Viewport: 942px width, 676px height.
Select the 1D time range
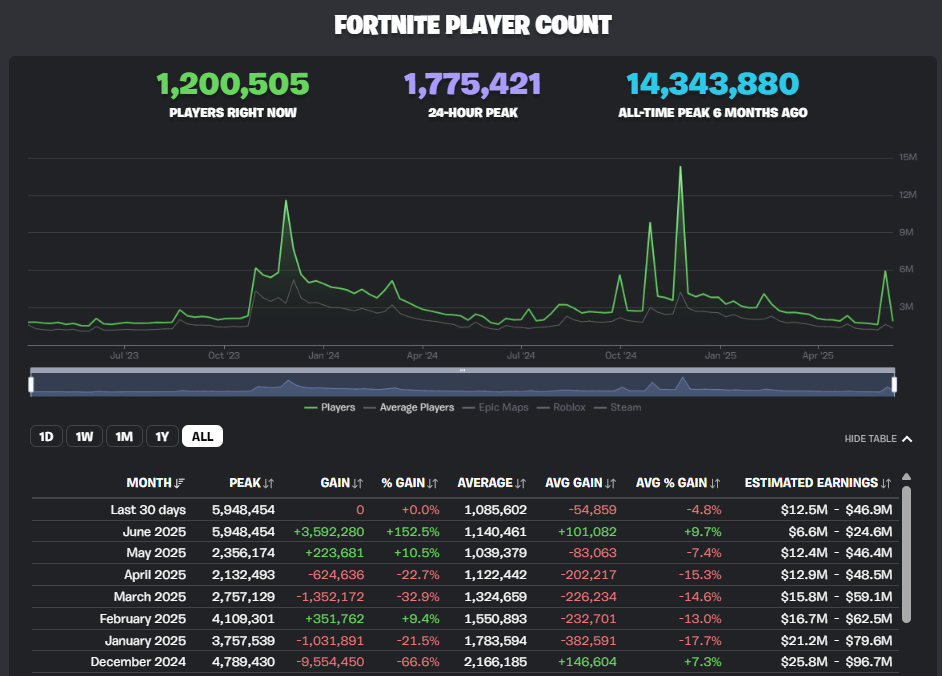point(46,436)
